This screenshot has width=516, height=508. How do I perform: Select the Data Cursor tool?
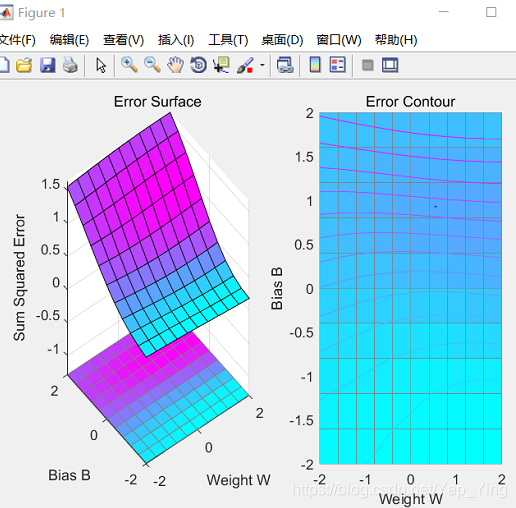tap(221, 65)
